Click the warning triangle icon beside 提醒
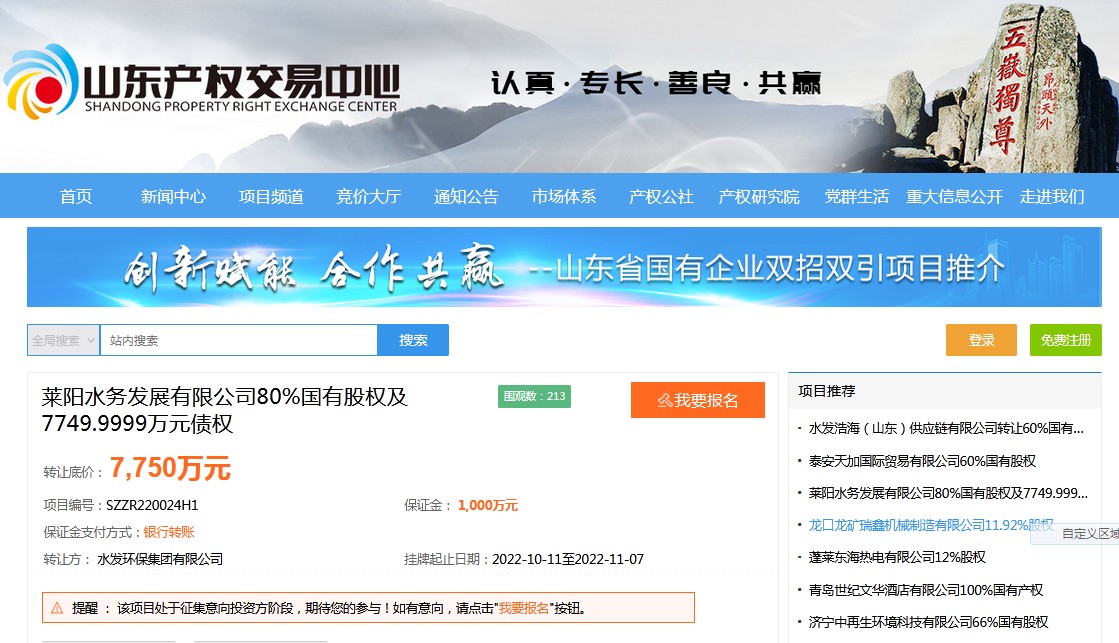Image resolution: width=1119 pixels, height=643 pixels. click(x=57, y=608)
